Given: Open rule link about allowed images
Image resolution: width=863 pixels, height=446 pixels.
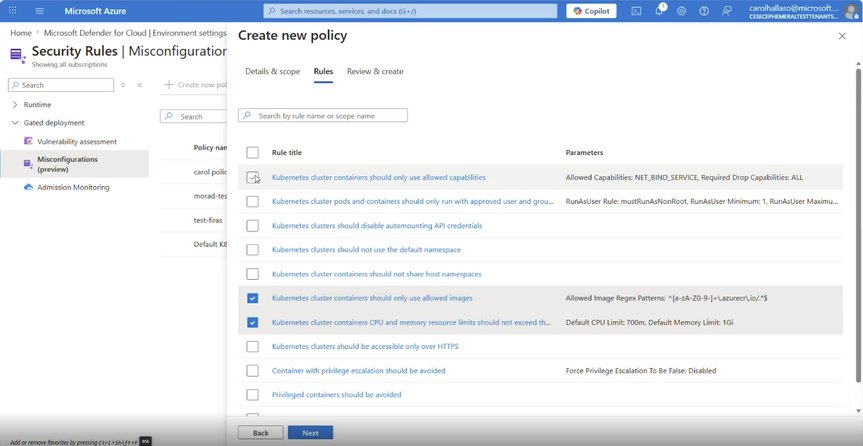Looking at the screenshot, I should point(372,298).
